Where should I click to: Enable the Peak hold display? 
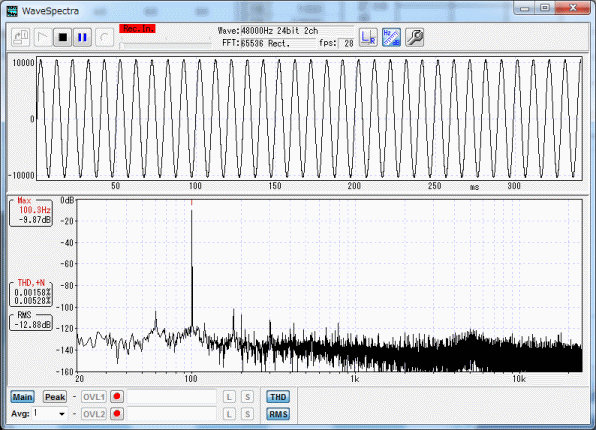tap(55, 397)
